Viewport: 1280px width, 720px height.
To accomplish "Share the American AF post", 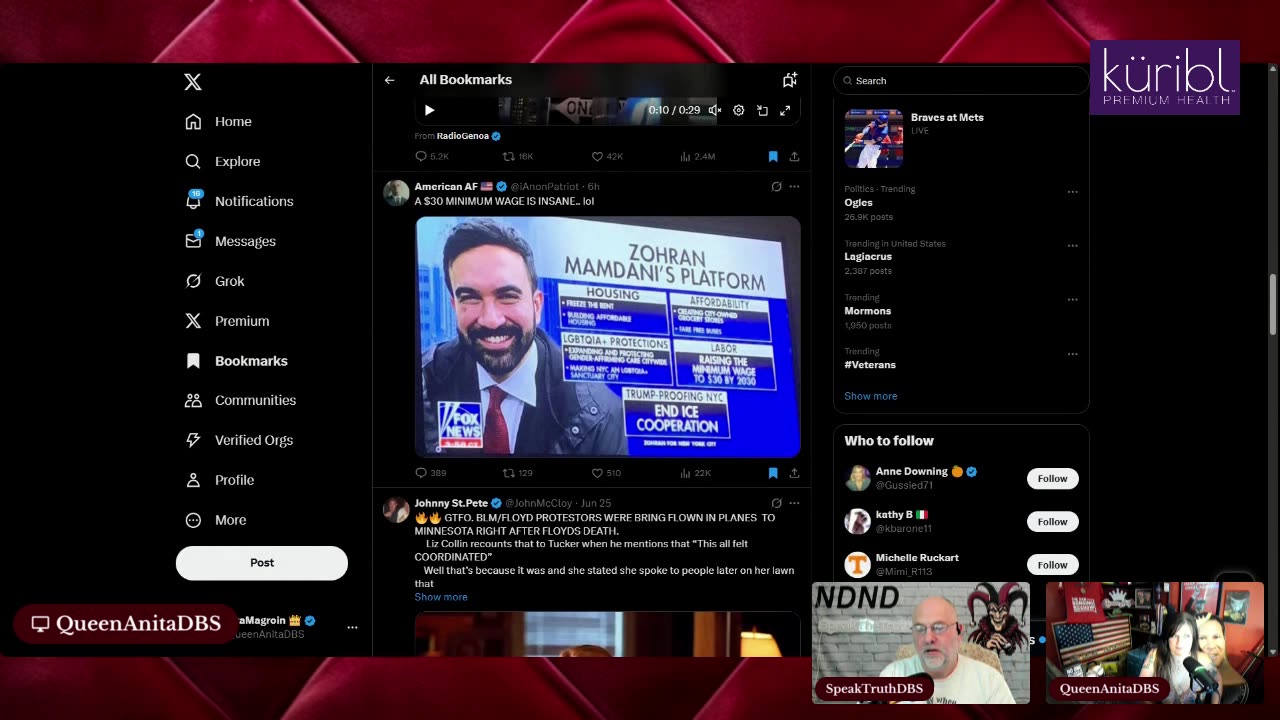I will pos(794,473).
